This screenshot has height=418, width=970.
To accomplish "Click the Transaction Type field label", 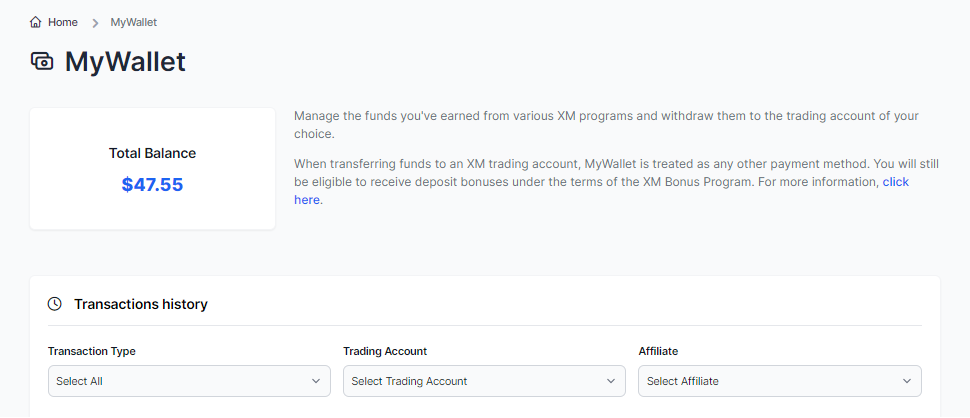I will 92,352.
